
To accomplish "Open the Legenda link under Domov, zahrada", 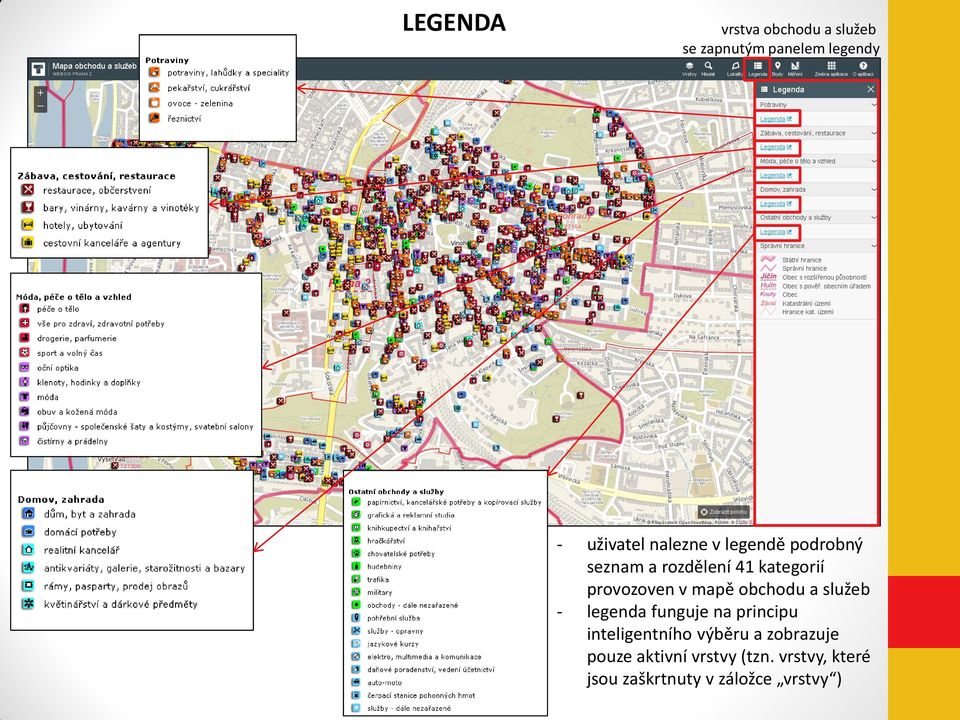I will pyautogui.click(x=776, y=203).
